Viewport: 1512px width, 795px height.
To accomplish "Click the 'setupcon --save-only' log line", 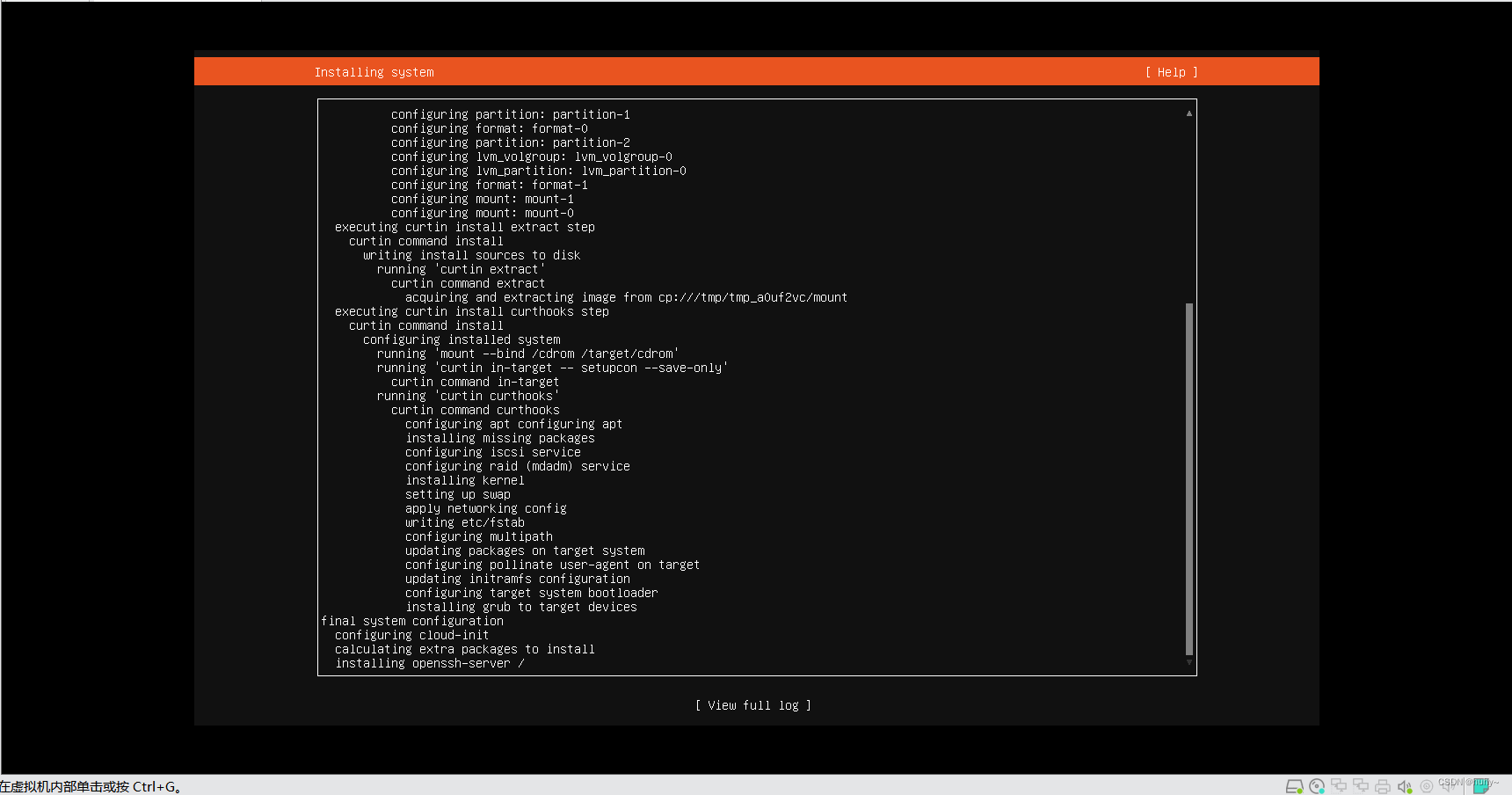I will point(552,368).
